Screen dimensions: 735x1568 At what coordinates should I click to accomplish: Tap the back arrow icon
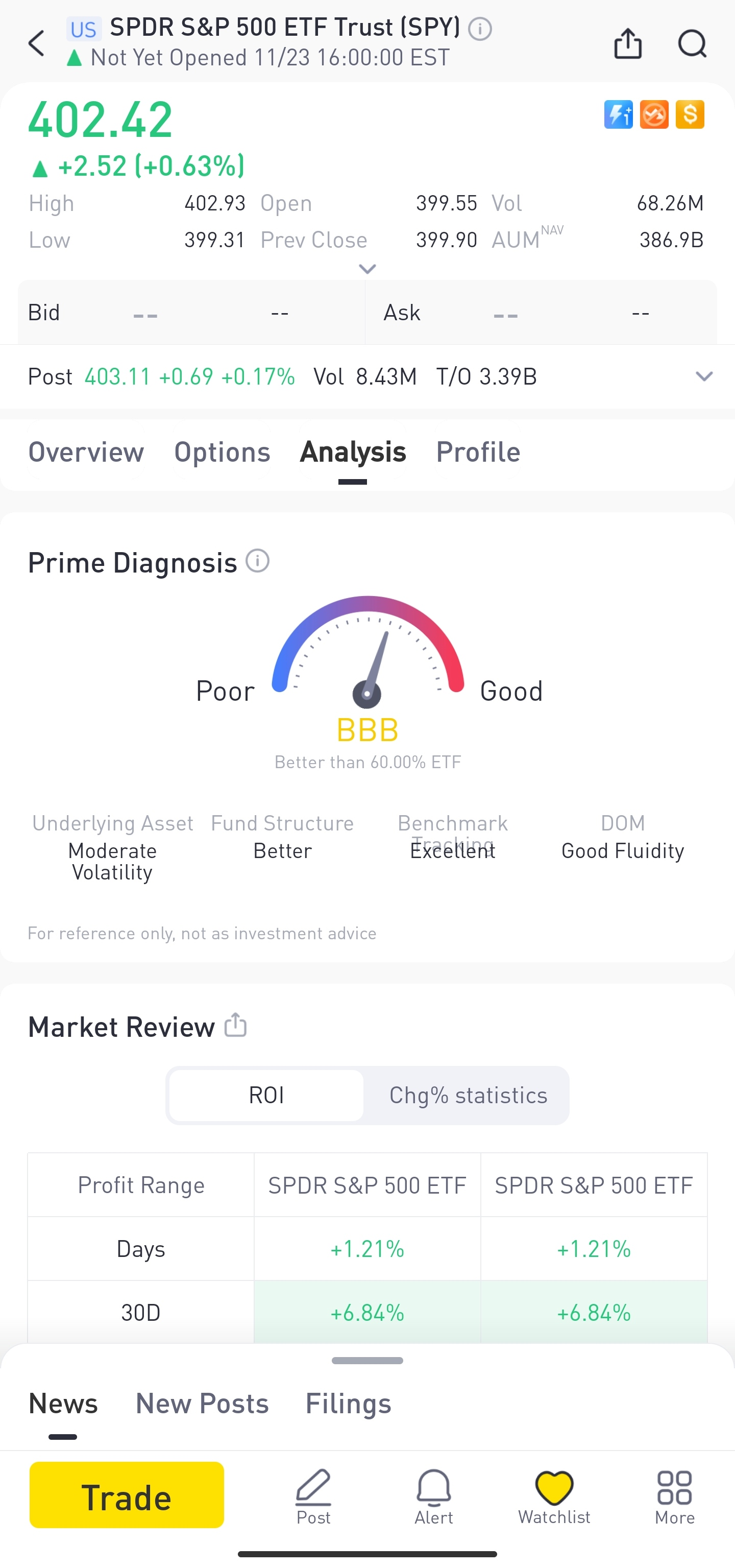tap(37, 44)
